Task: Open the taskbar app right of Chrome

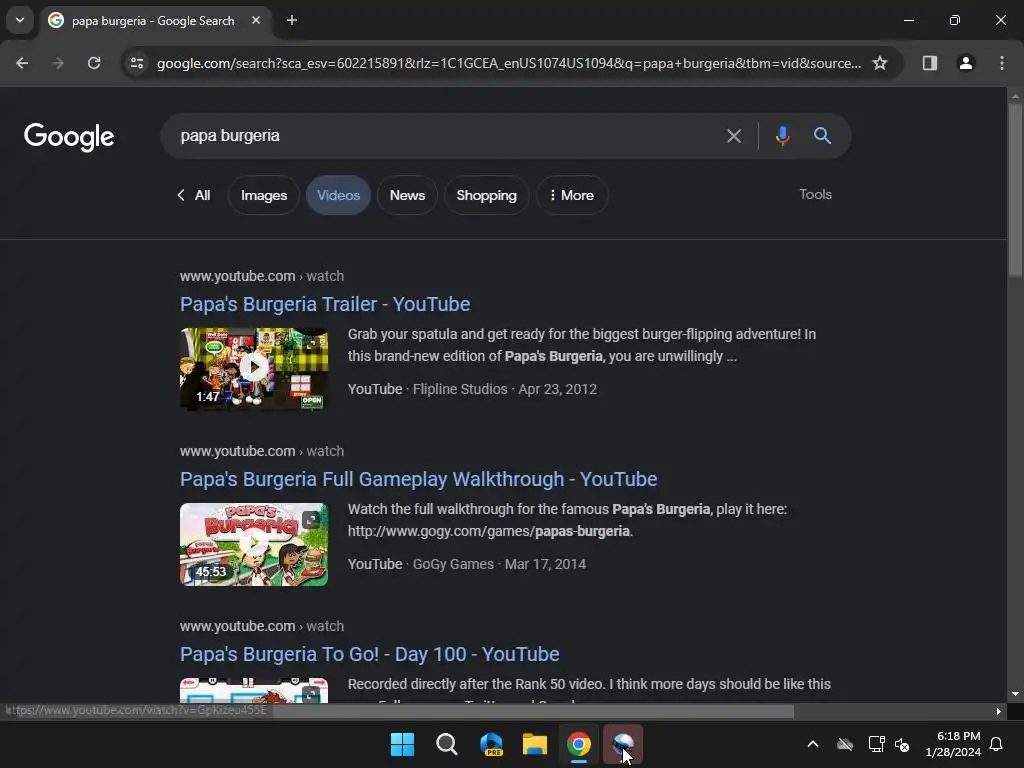Action: pyautogui.click(x=623, y=744)
